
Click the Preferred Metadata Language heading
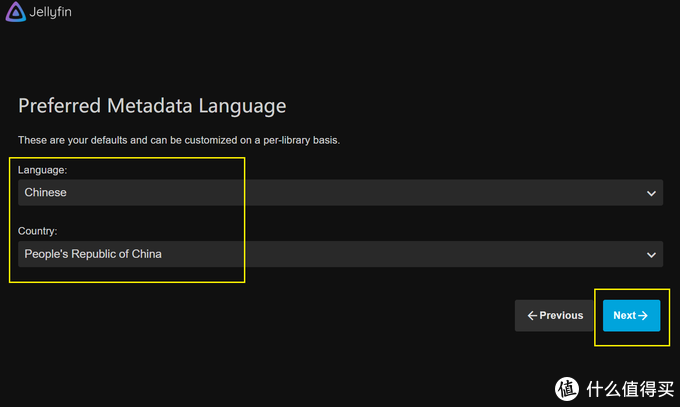click(x=152, y=106)
